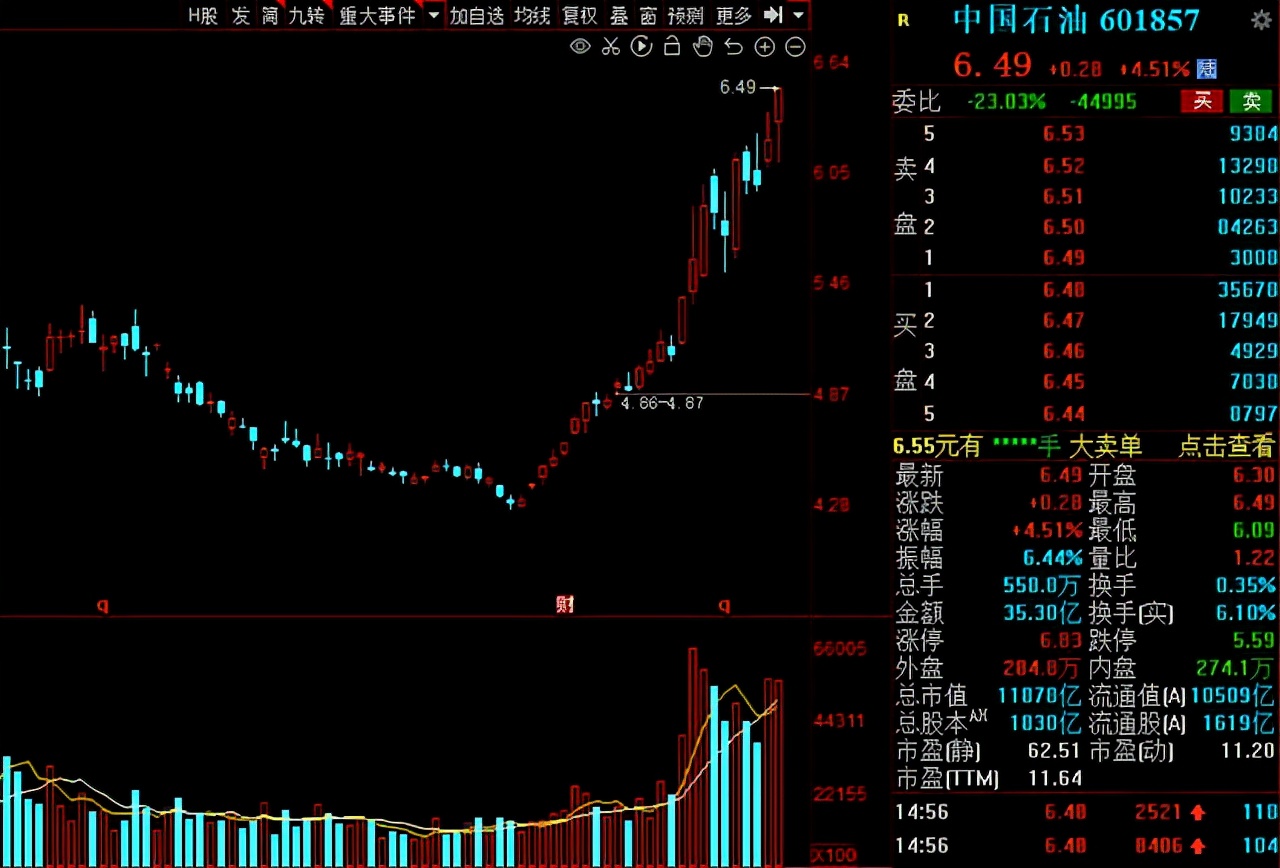Select the hand pan tool icon
Image resolution: width=1280 pixels, height=868 pixels.
coord(703,46)
